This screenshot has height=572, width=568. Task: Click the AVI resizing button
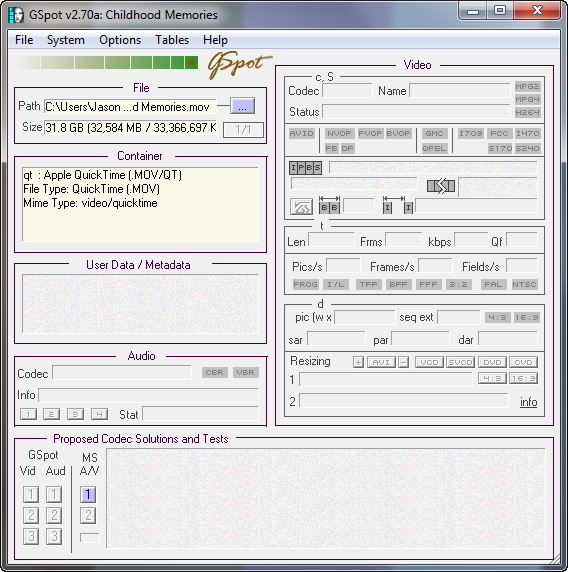coord(381,362)
